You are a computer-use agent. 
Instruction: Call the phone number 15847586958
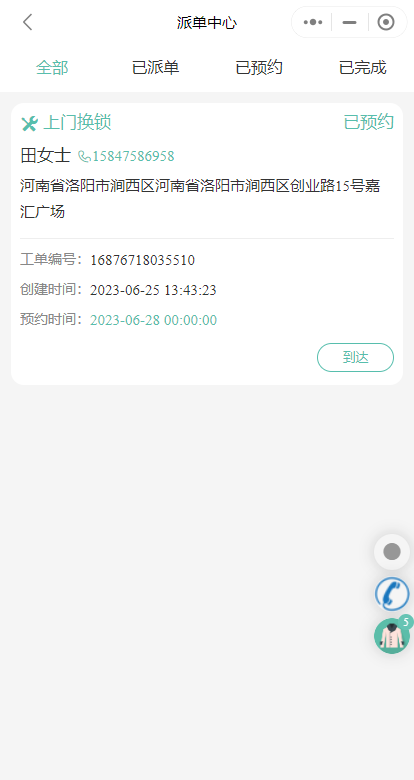click(133, 157)
